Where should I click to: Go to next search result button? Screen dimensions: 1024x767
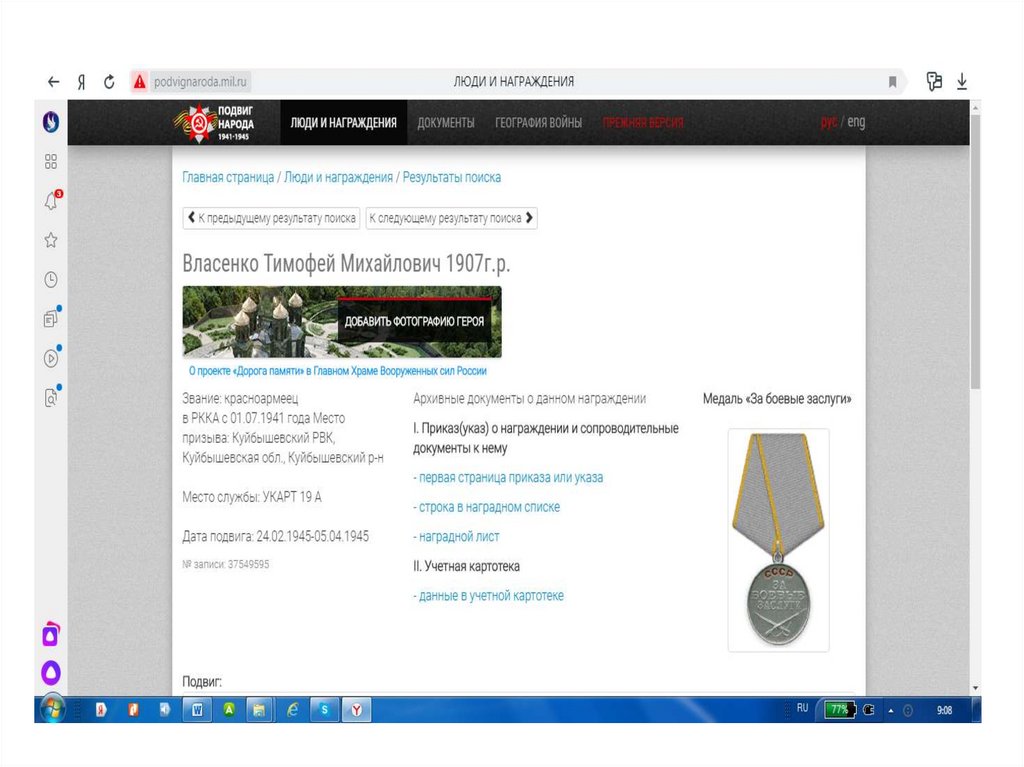pyautogui.click(x=451, y=218)
